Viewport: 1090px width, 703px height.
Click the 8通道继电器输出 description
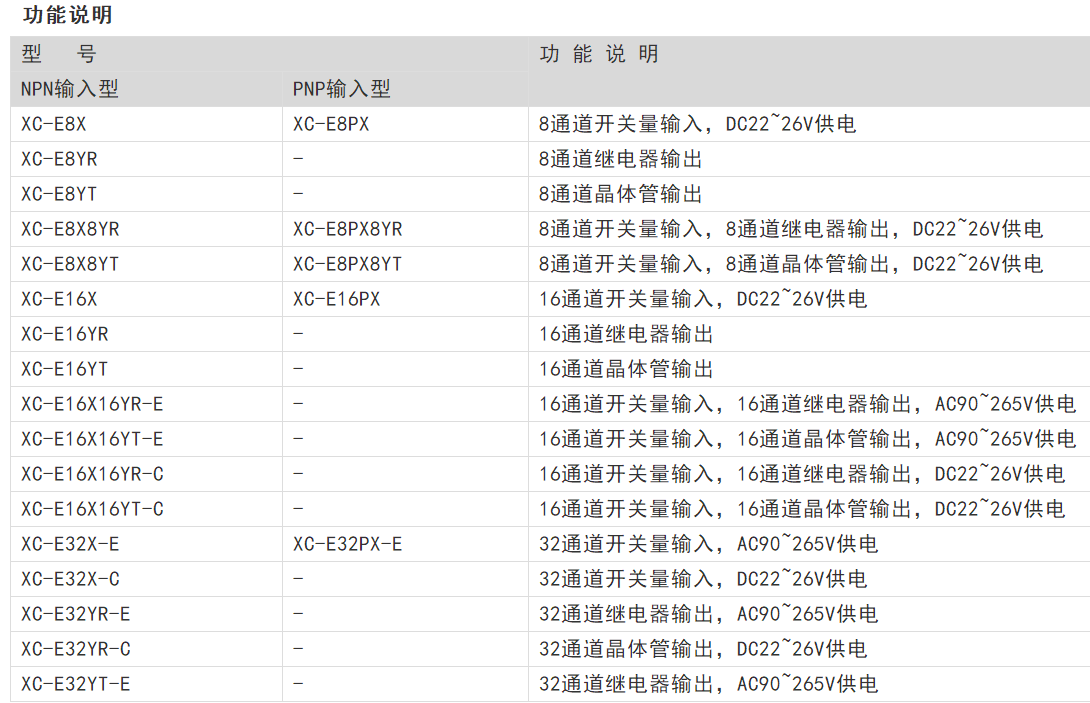(x=621, y=159)
